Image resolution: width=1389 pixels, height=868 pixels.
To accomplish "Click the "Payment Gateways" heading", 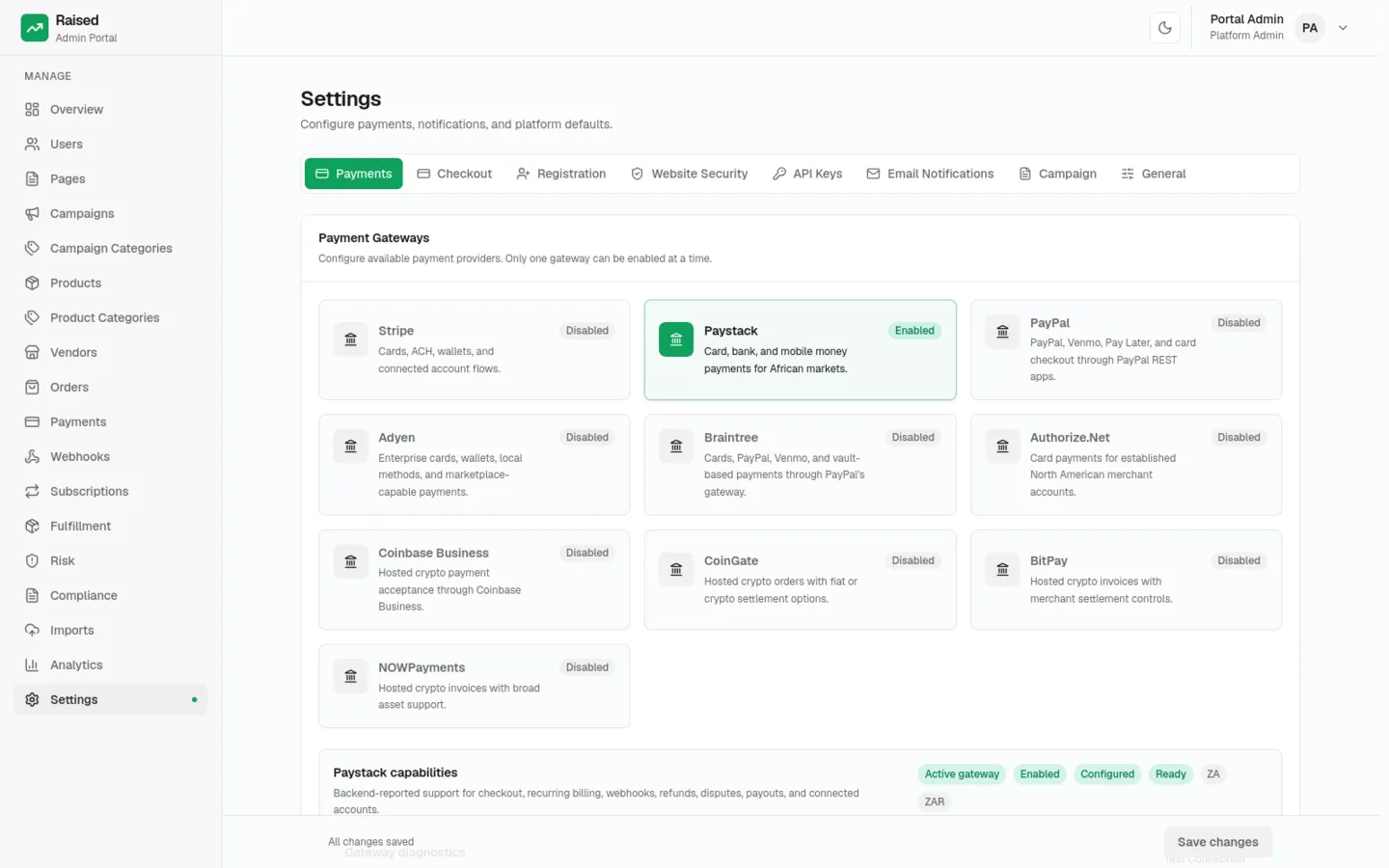I will click(374, 238).
